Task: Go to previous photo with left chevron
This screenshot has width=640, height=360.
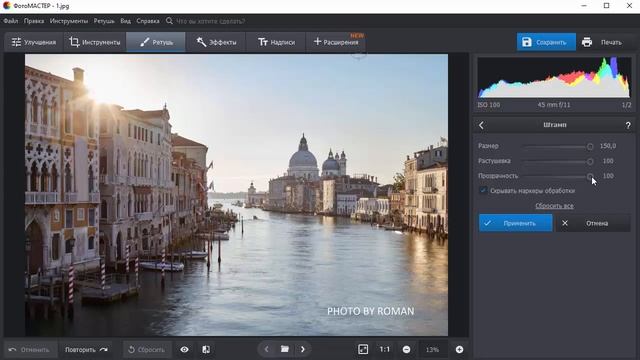Action: pos(267,349)
